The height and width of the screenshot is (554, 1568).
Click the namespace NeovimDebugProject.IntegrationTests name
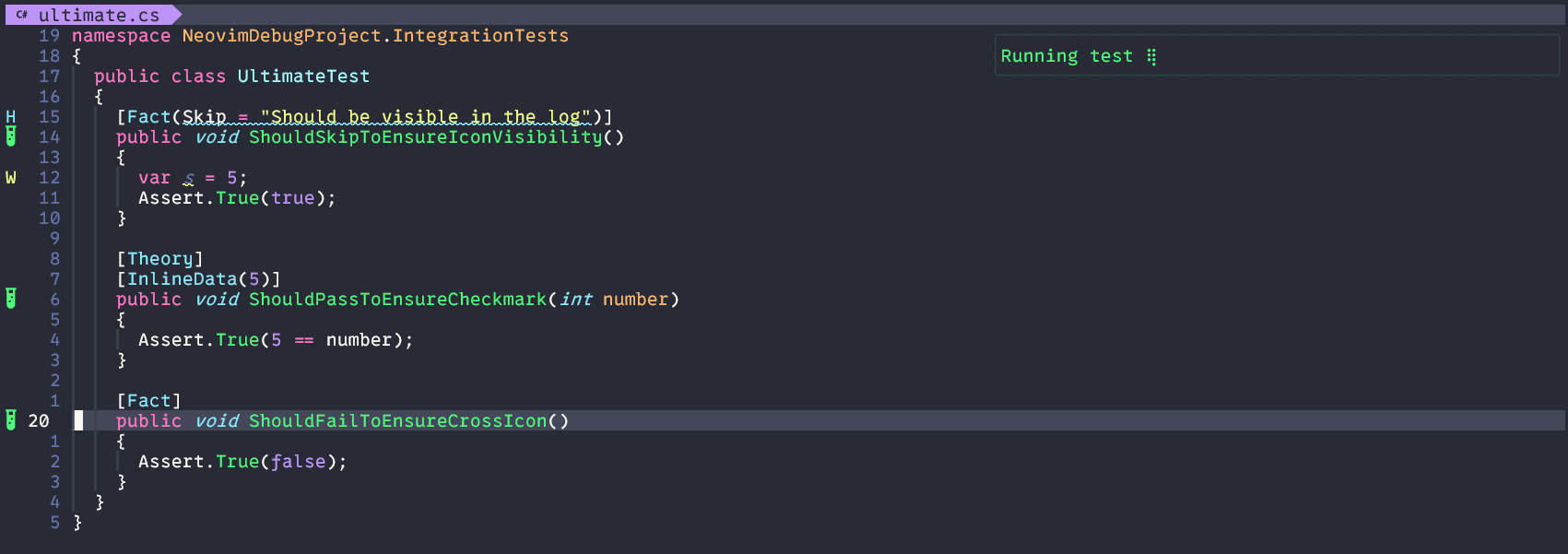(375, 35)
